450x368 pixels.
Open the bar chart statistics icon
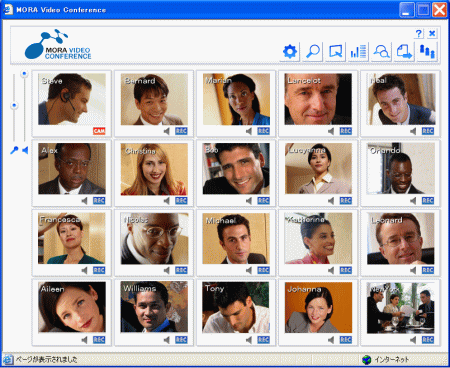tap(358, 52)
